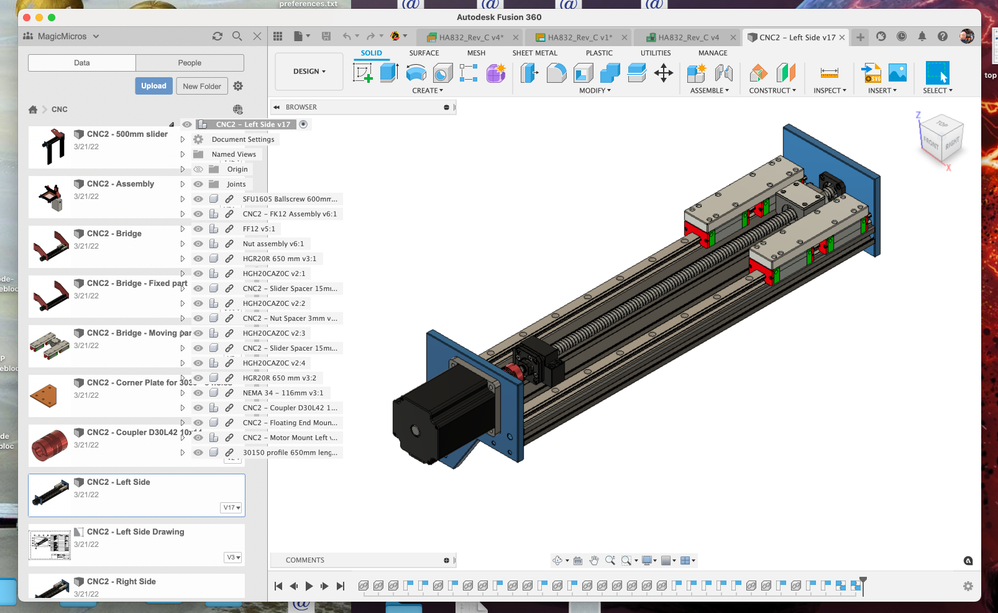Click the New Folder button

[x=202, y=86]
